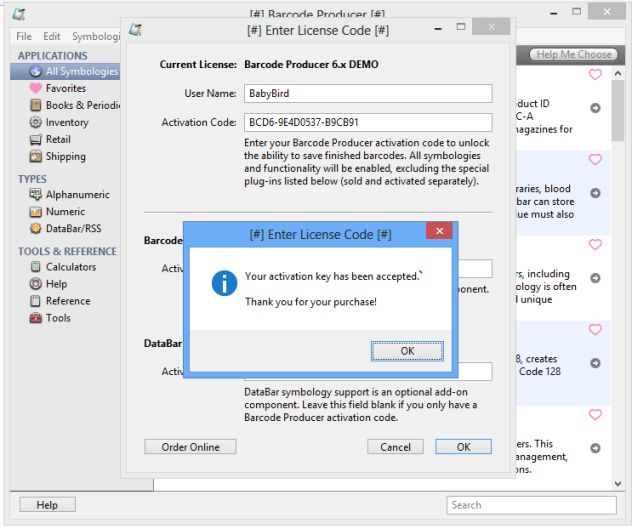Click the Reference clipboard icon
This screenshot has height=529, width=632.
pos(35,301)
